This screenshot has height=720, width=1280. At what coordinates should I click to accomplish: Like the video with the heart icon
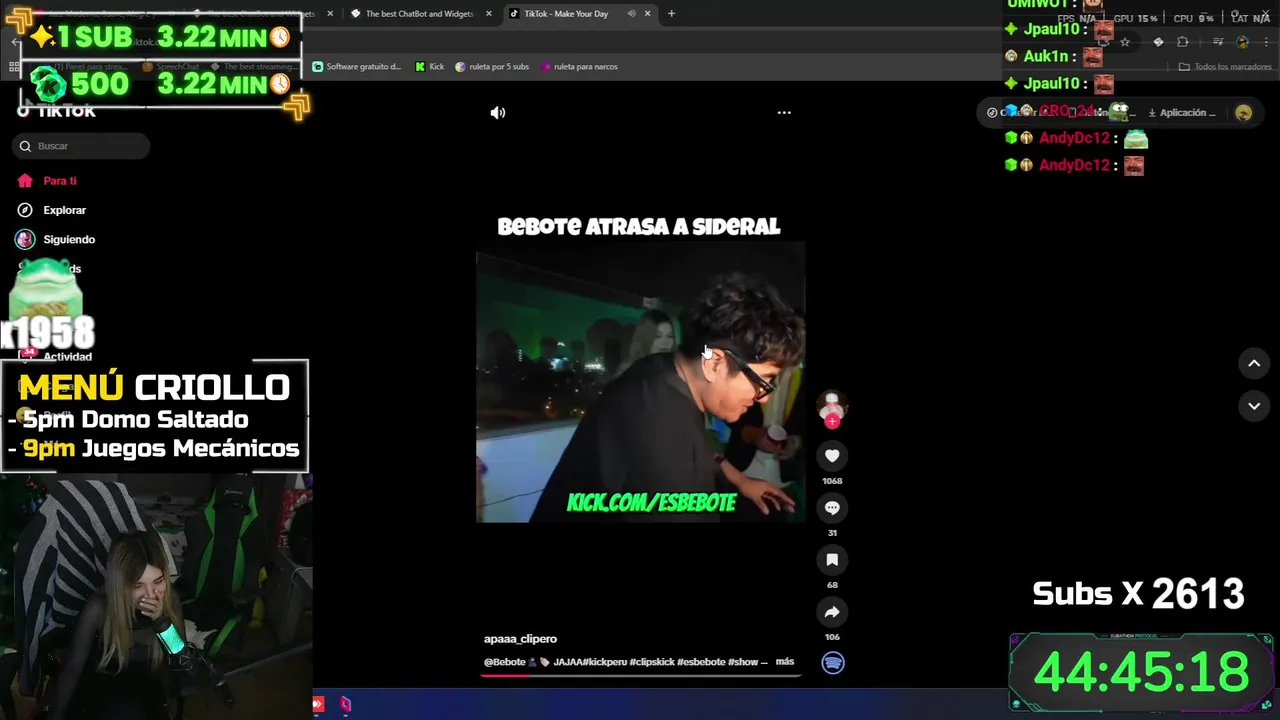click(x=832, y=456)
